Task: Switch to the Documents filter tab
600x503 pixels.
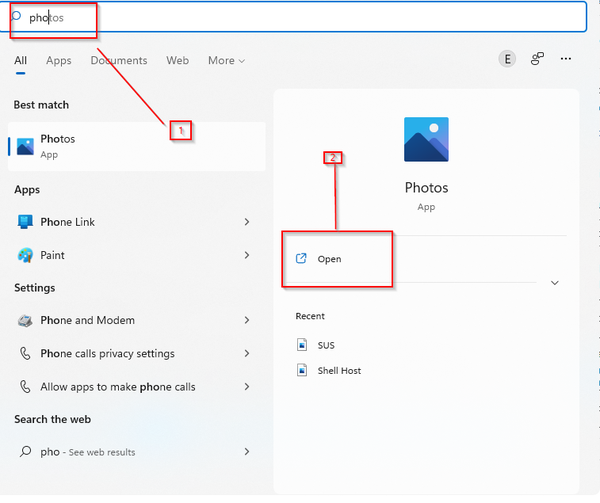Action: point(119,61)
